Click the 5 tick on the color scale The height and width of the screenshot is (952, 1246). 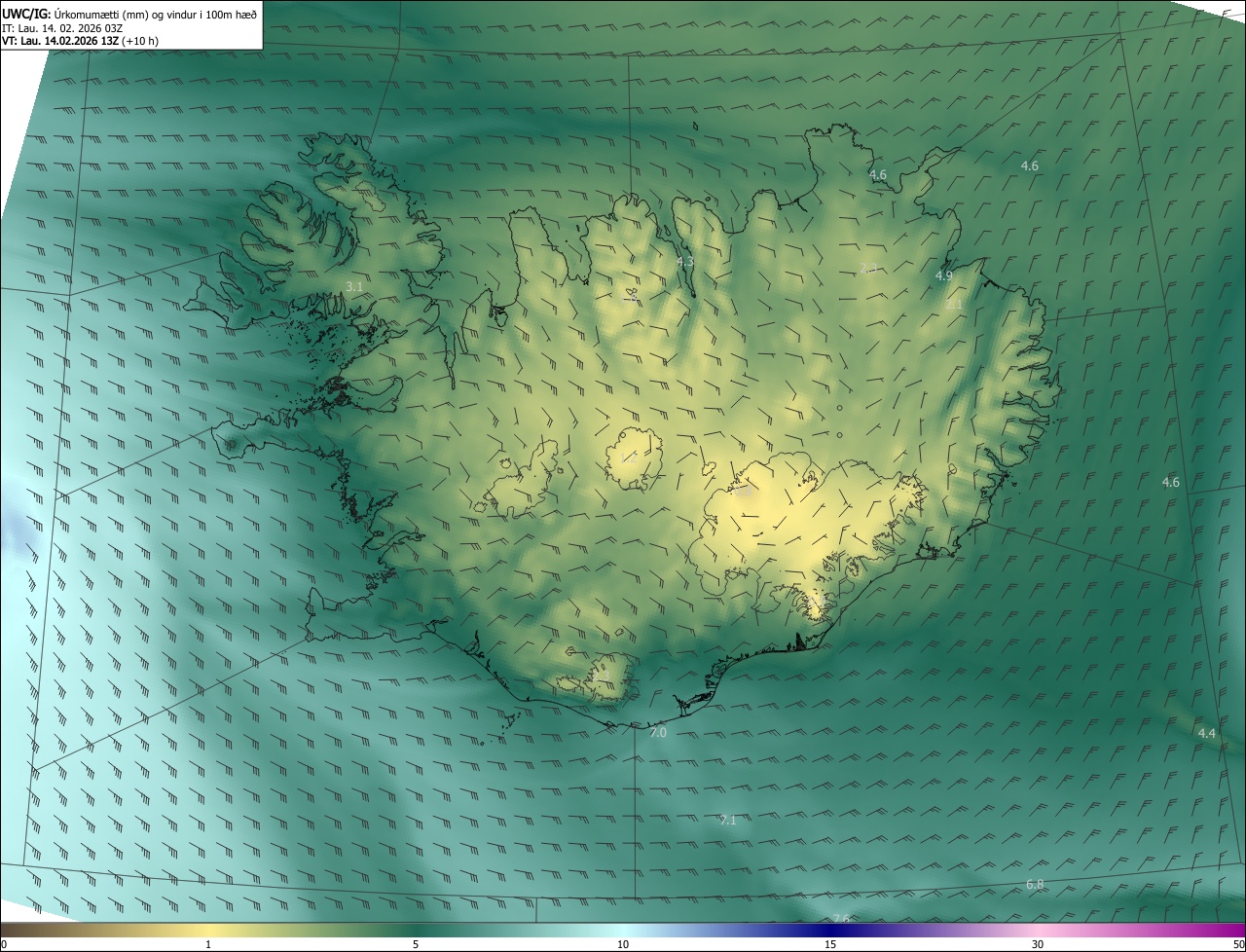coord(416,944)
